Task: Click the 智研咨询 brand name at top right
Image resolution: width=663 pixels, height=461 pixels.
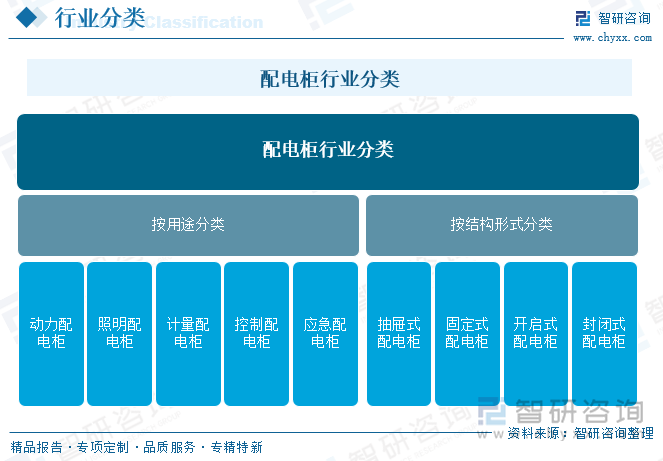Action: tap(624, 18)
